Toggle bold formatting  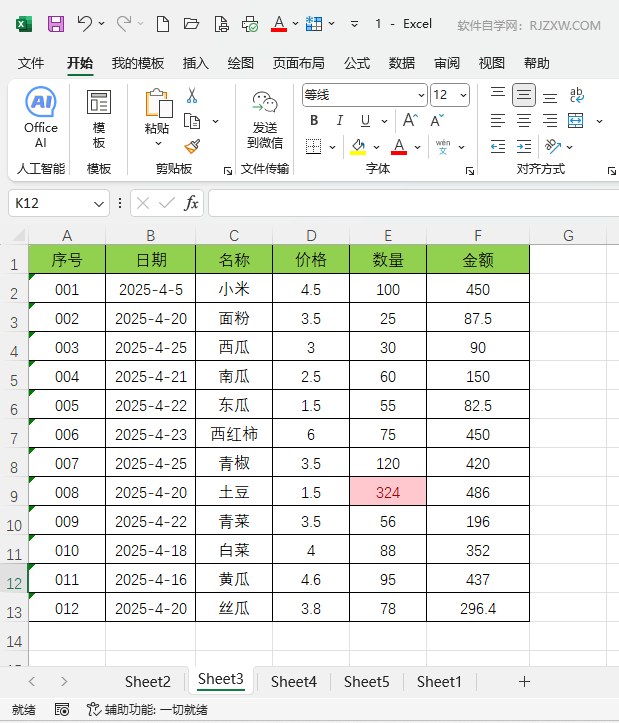click(314, 121)
